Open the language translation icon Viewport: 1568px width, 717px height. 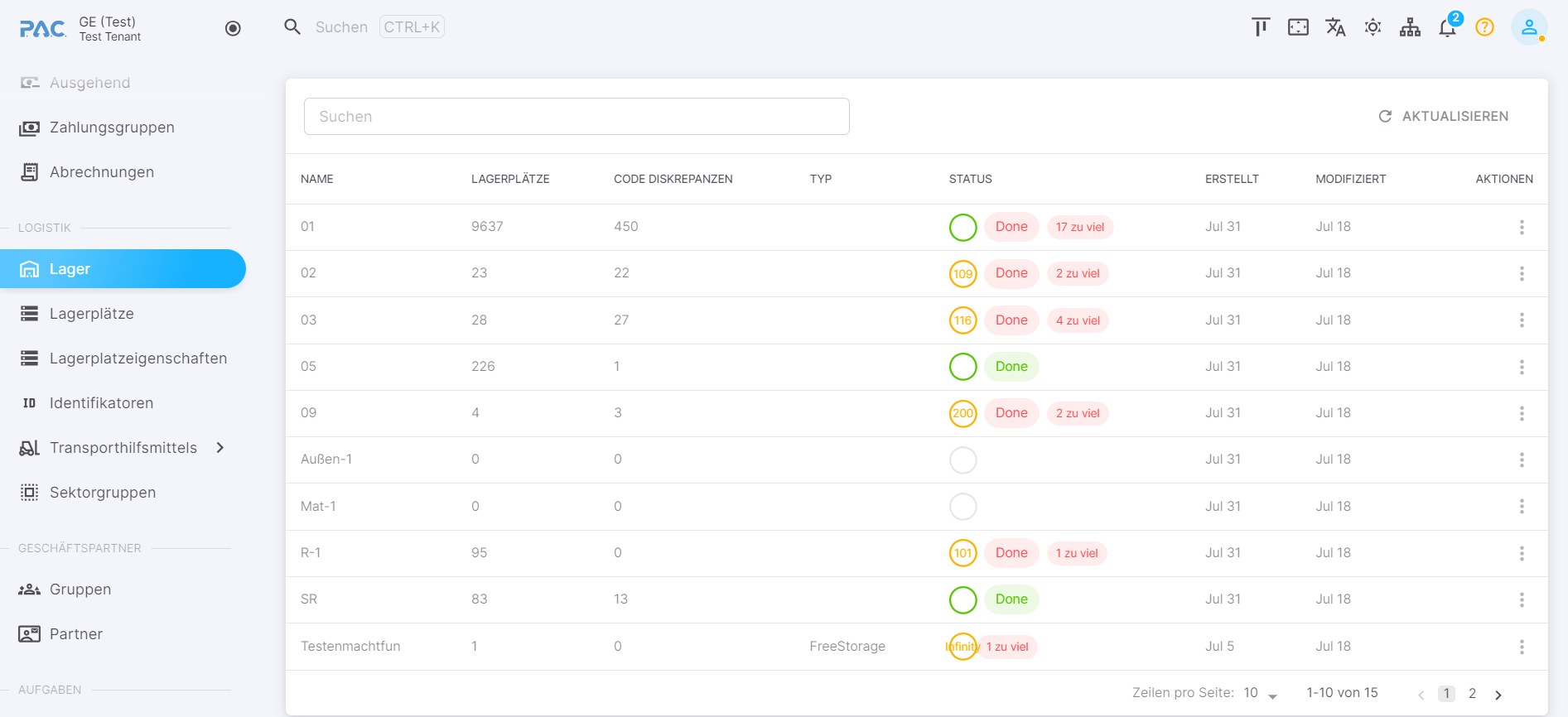[1335, 27]
